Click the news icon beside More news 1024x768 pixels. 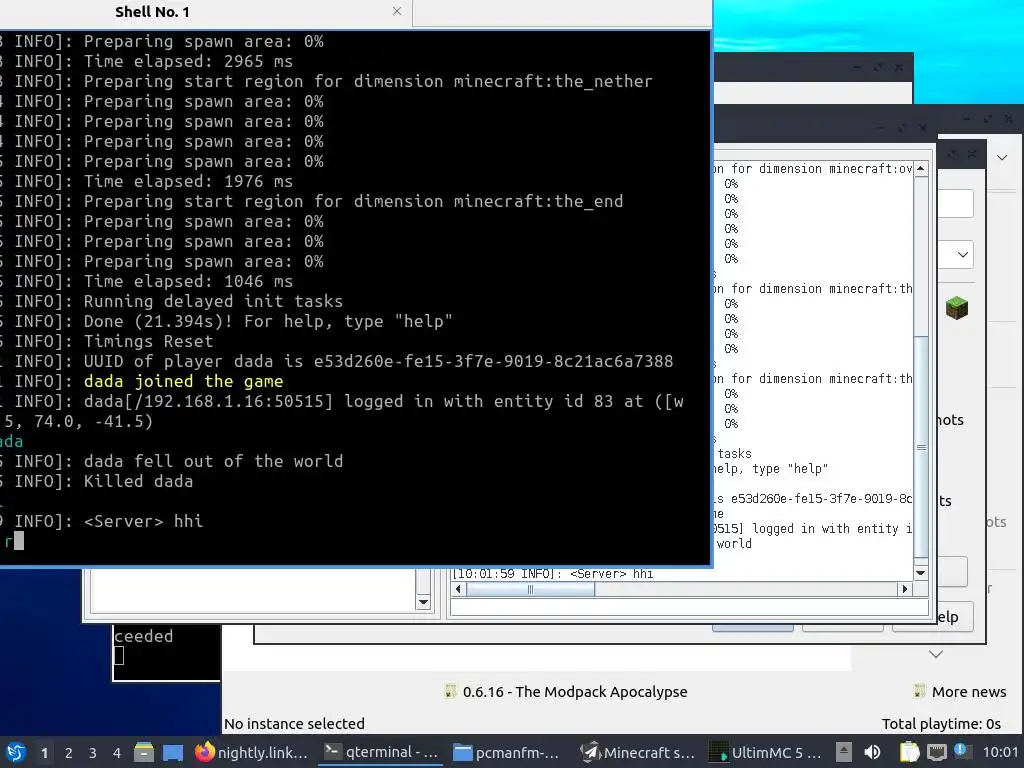(920, 692)
